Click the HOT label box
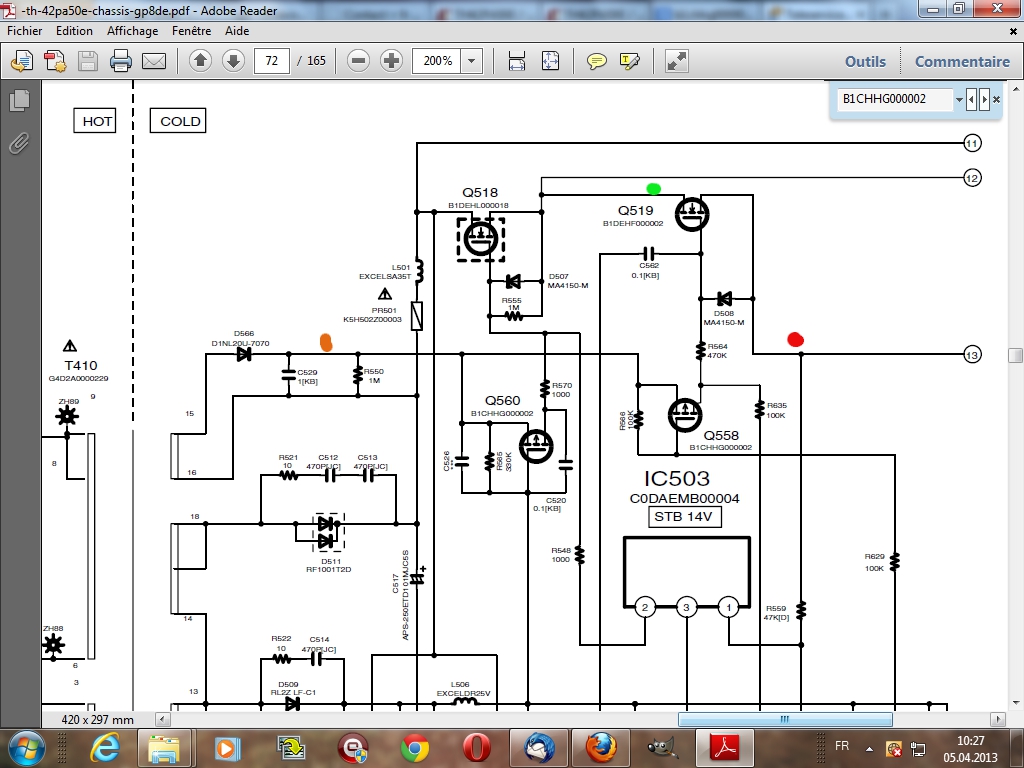 click(x=95, y=121)
